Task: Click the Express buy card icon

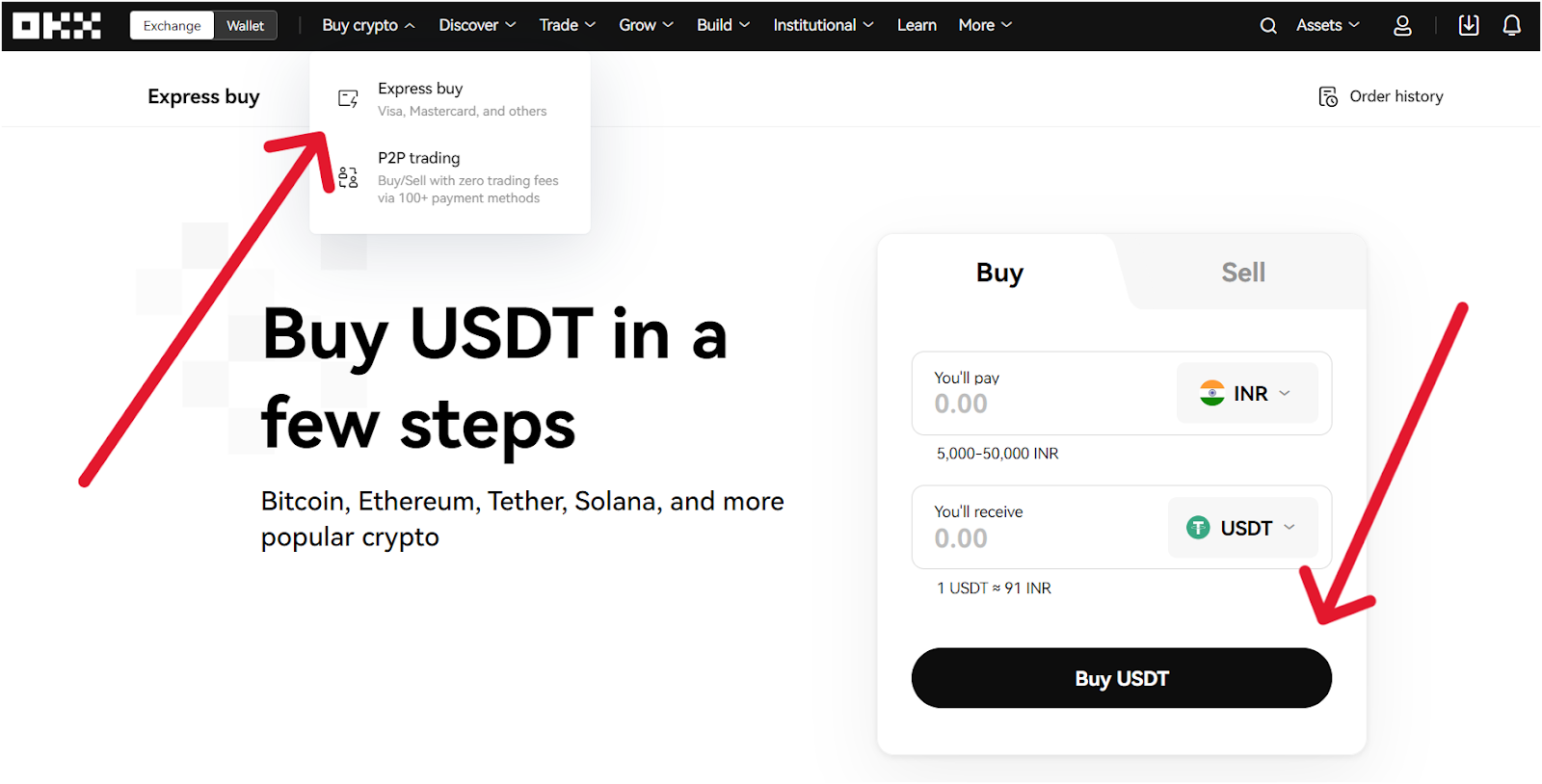Action: (347, 97)
